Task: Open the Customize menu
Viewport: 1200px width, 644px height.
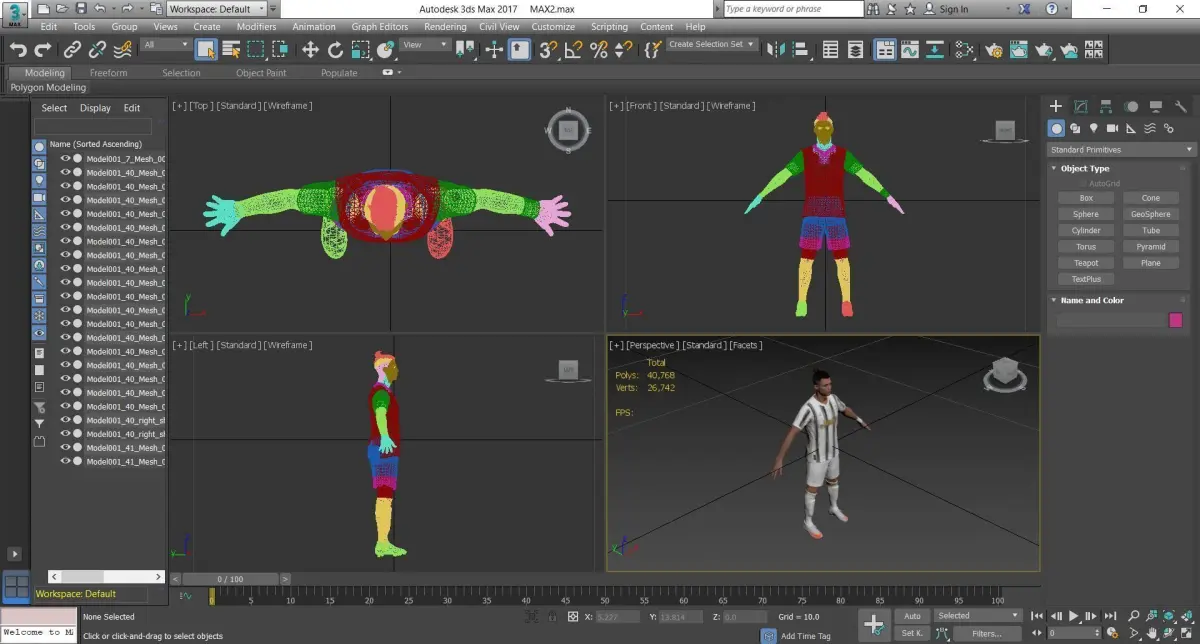Action: click(553, 27)
